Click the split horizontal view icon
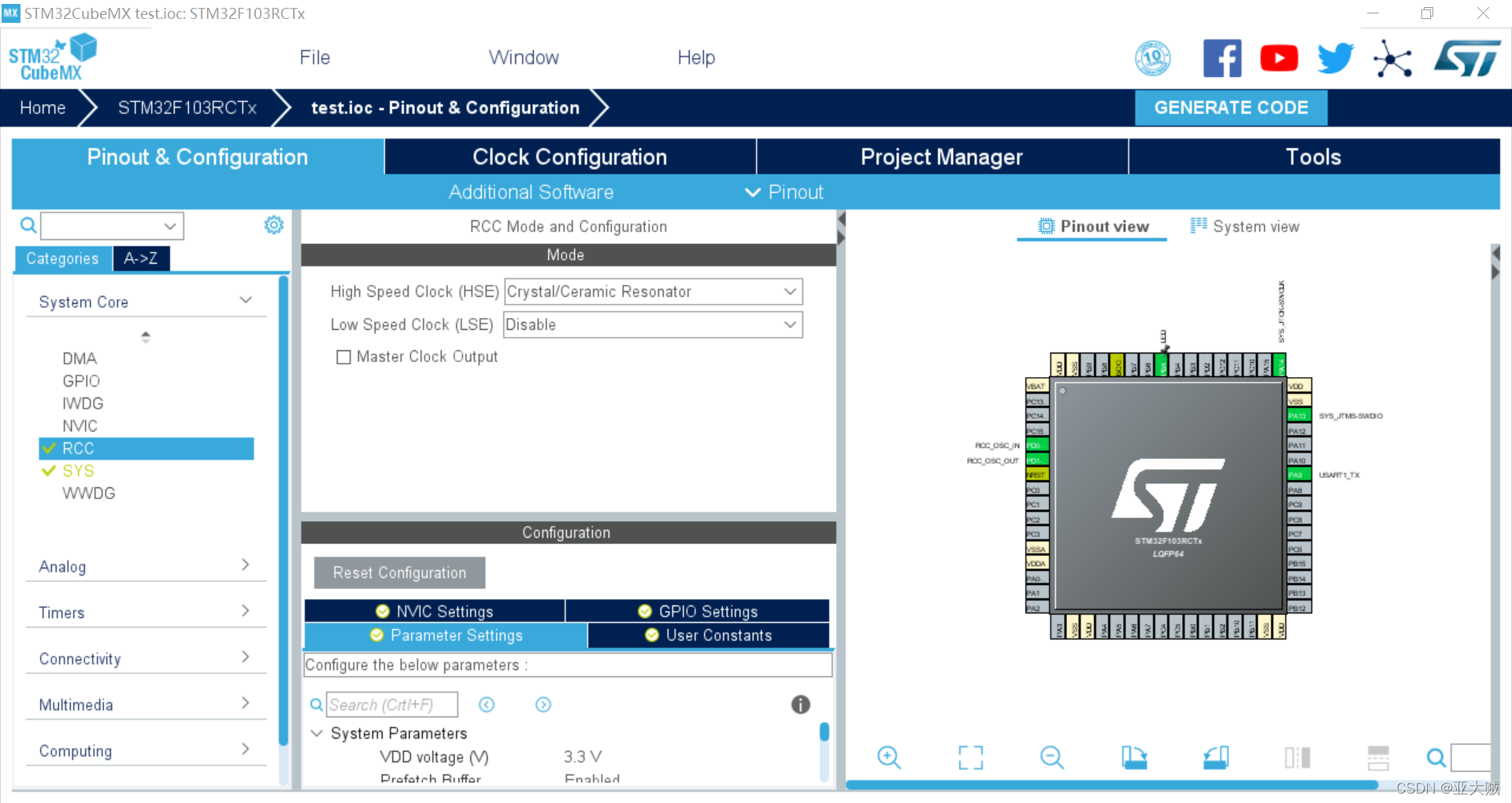Viewport: 1512px width, 803px height. click(x=1378, y=757)
